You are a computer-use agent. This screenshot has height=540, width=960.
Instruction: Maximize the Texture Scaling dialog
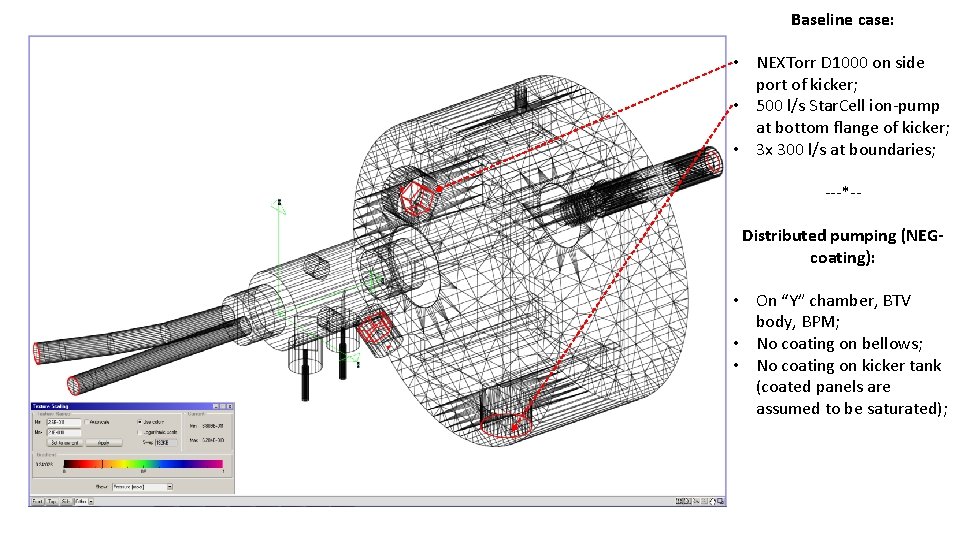223,407
